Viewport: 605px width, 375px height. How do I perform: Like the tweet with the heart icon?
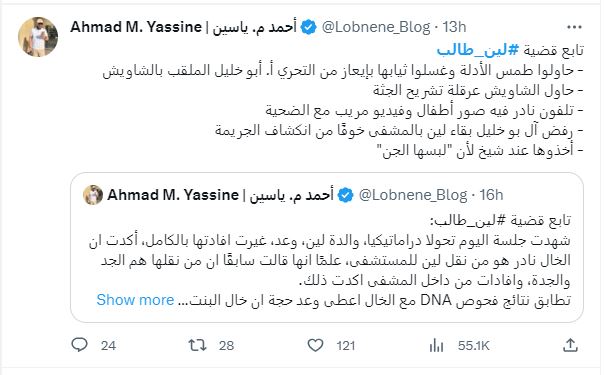pyautogui.click(x=315, y=345)
